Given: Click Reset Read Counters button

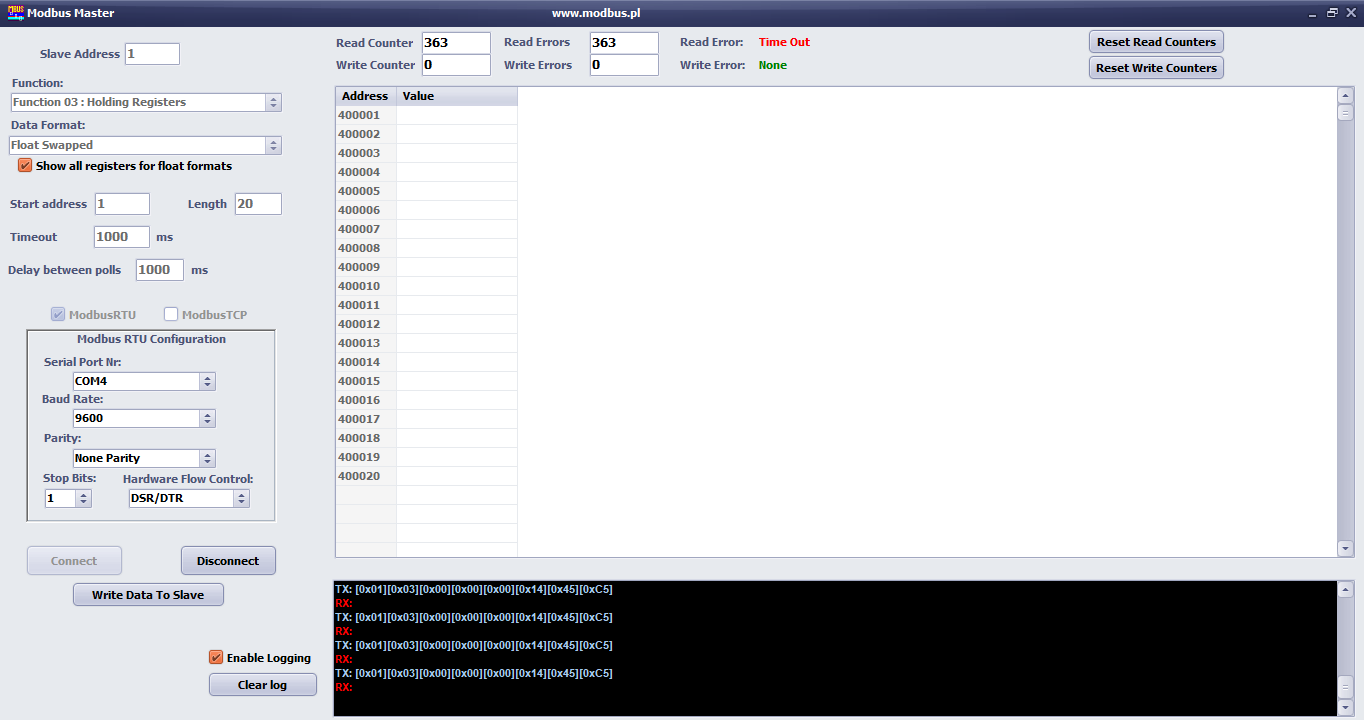Looking at the screenshot, I should [1156, 42].
